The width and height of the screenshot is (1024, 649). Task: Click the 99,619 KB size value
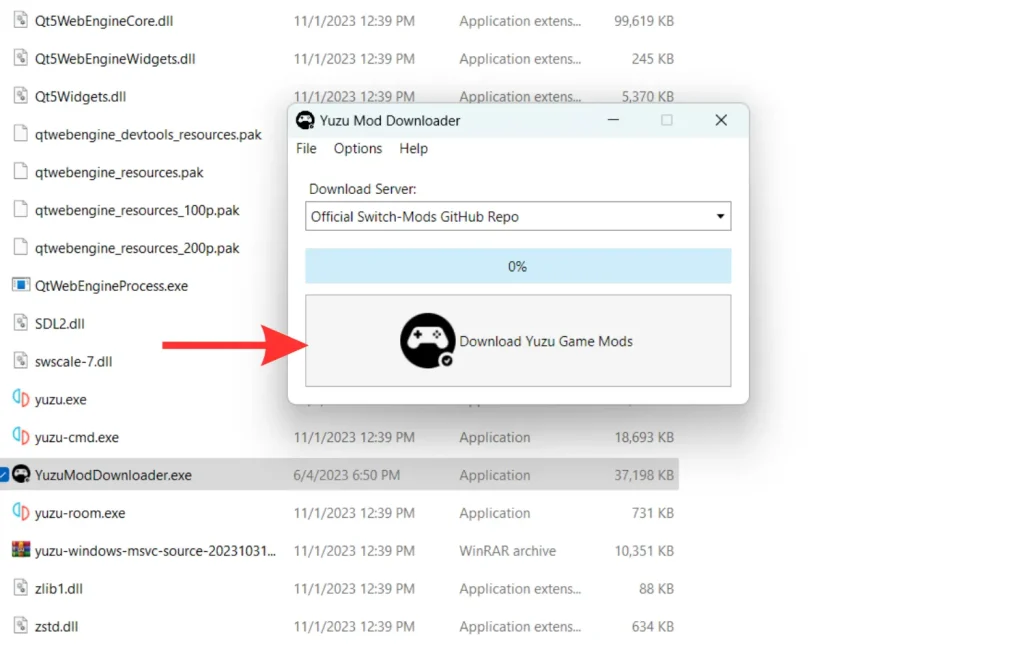tap(644, 21)
